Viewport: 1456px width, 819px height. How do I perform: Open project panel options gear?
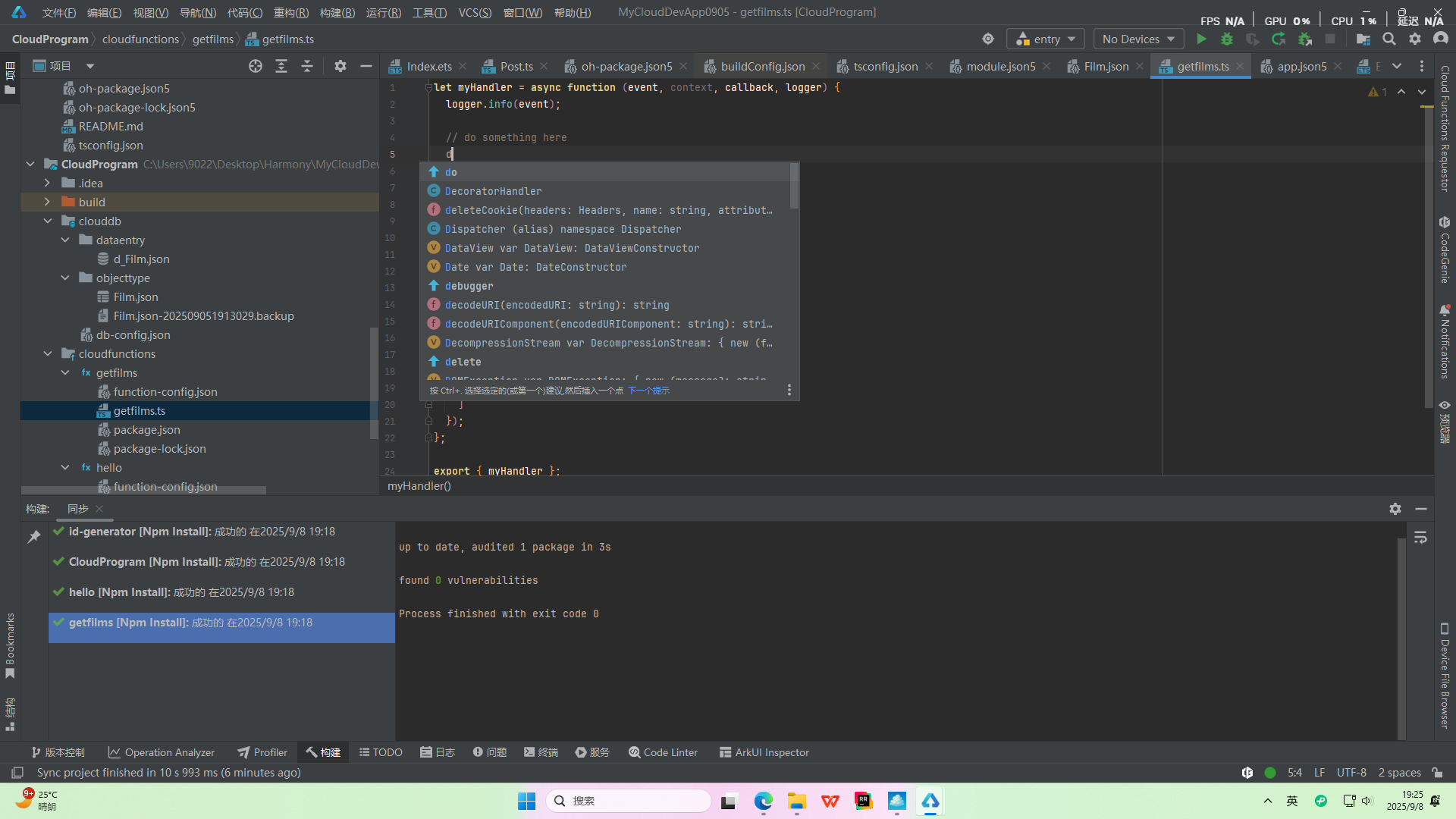point(340,66)
